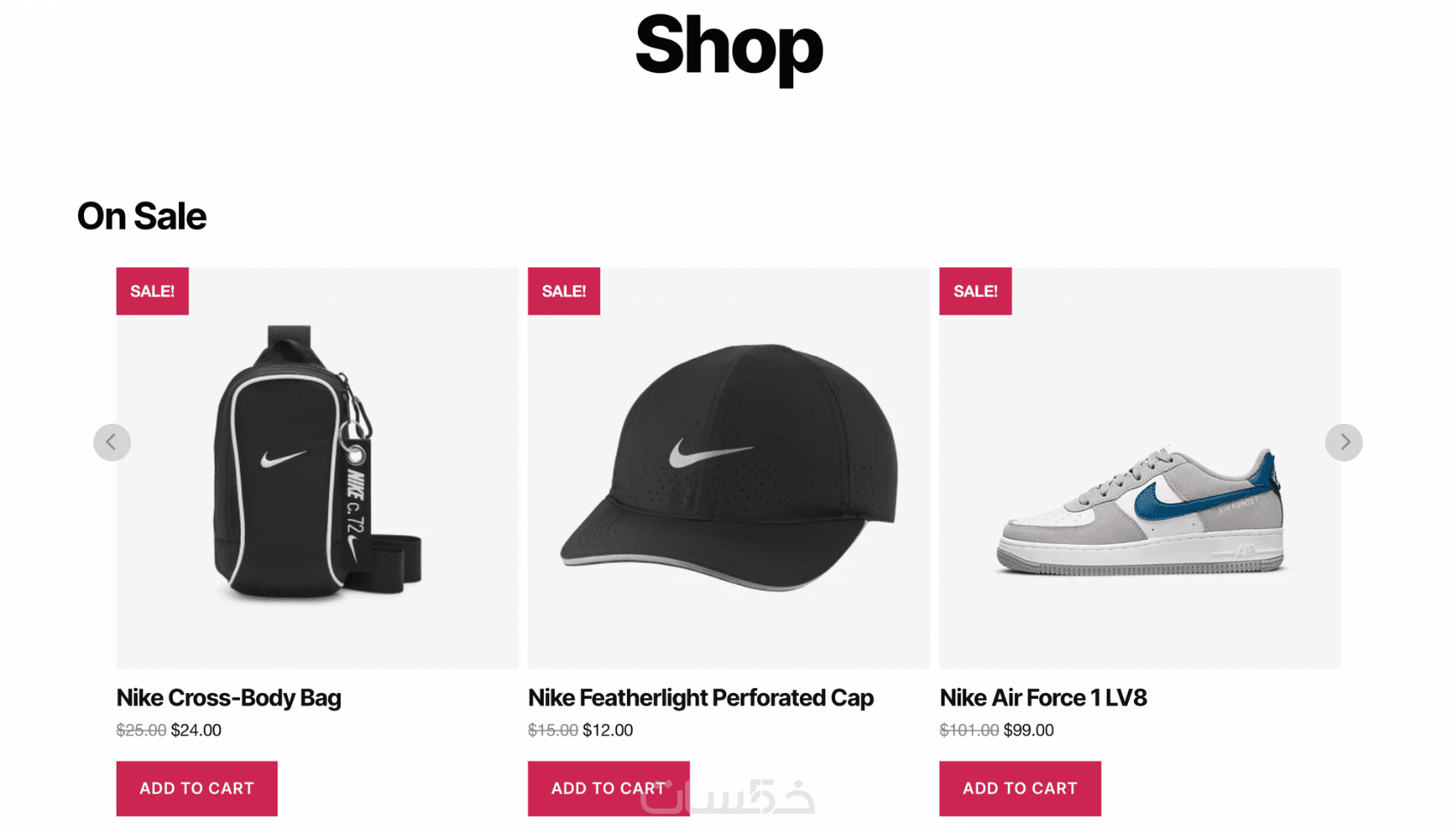Screen dimensions: 1456x831
Task: Click the Shop page heading
Action: coord(729,46)
